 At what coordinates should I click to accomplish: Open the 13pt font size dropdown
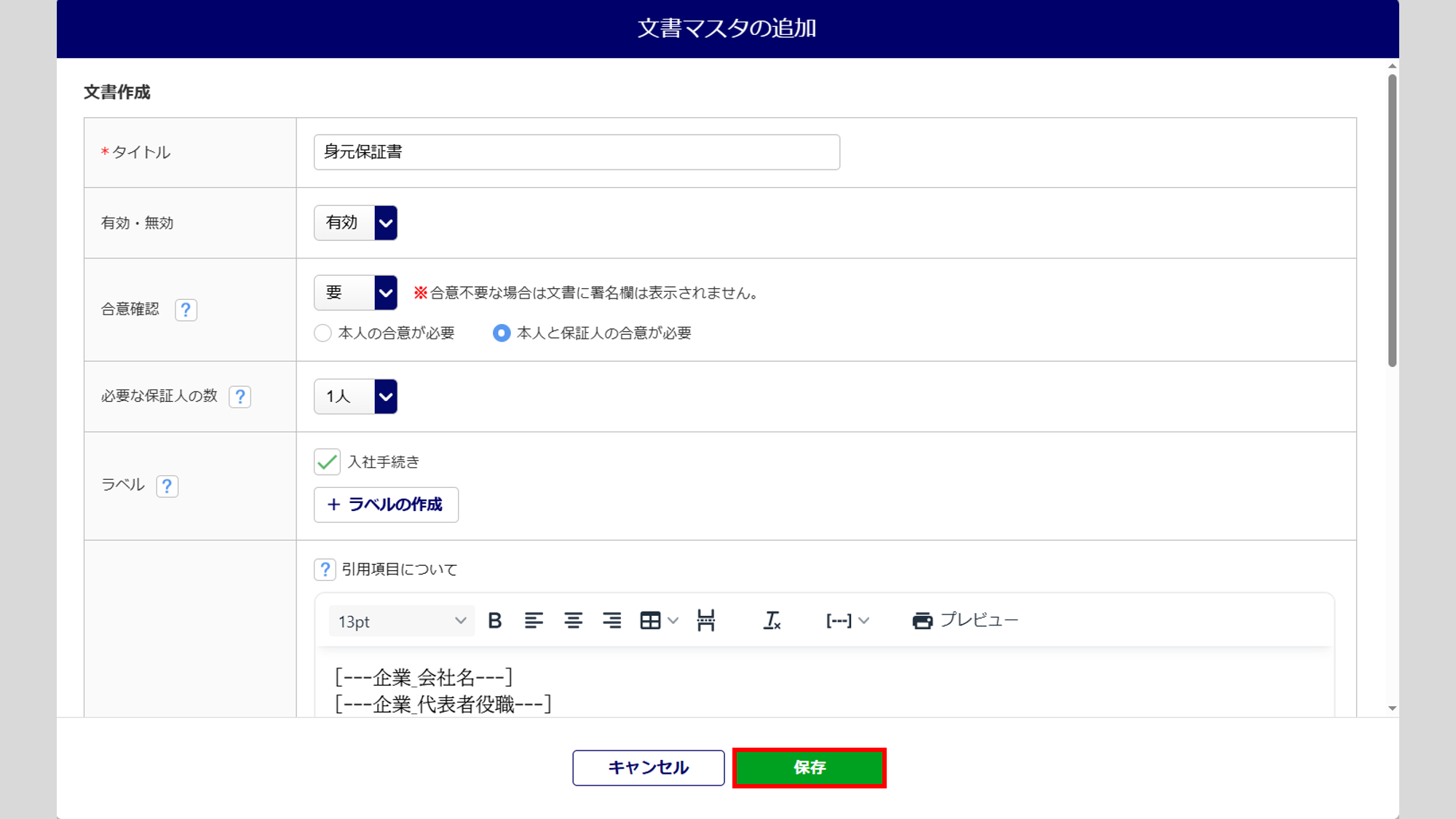click(x=401, y=621)
